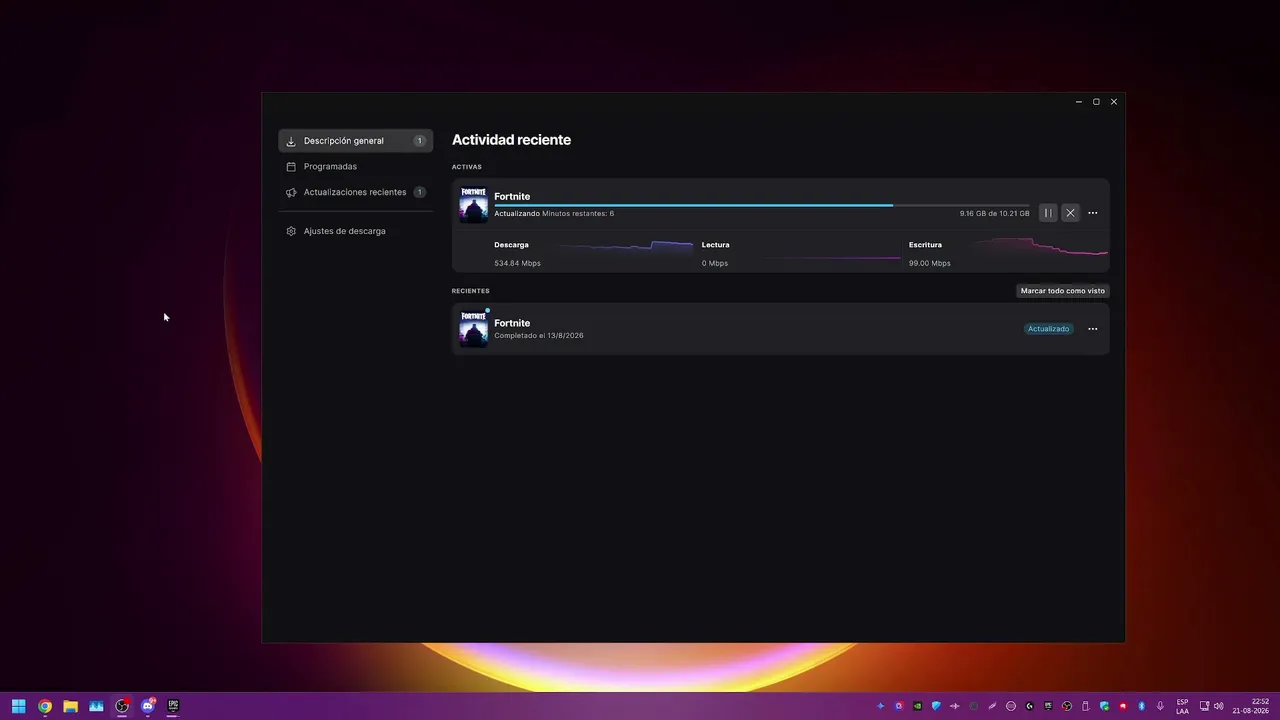
Task: Click the Windows Security tray icon
Action: click(1105, 706)
